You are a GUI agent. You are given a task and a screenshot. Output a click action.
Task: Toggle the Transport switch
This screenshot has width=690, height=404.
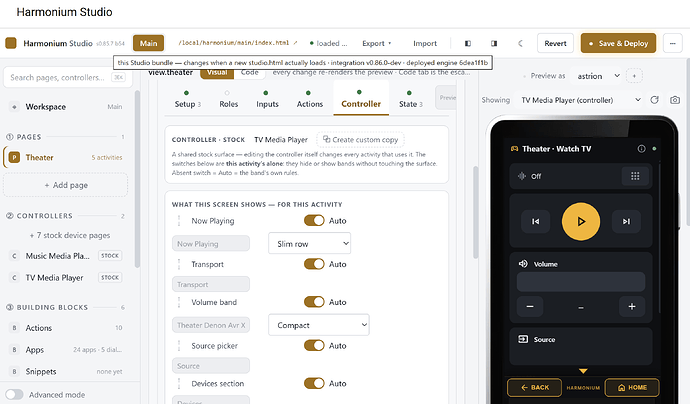coord(314,264)
